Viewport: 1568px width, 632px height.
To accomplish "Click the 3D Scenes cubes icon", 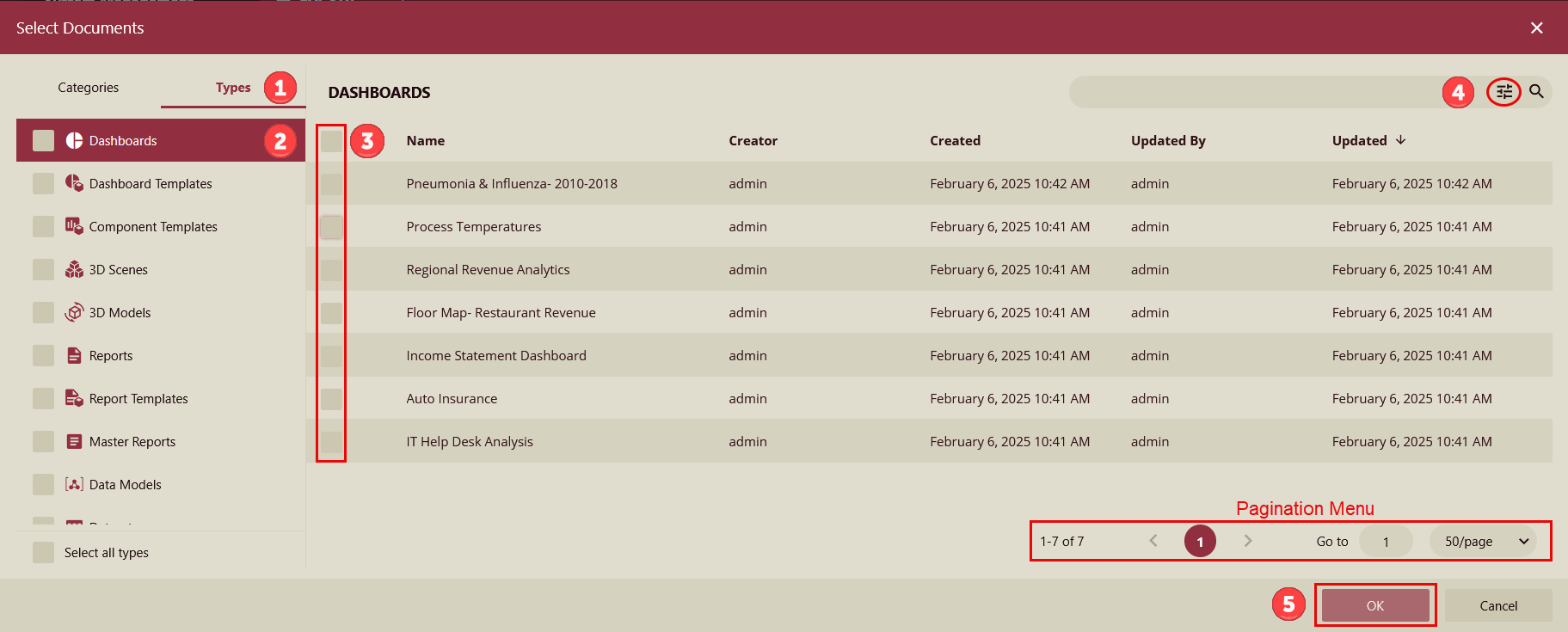I will [74, 270].
